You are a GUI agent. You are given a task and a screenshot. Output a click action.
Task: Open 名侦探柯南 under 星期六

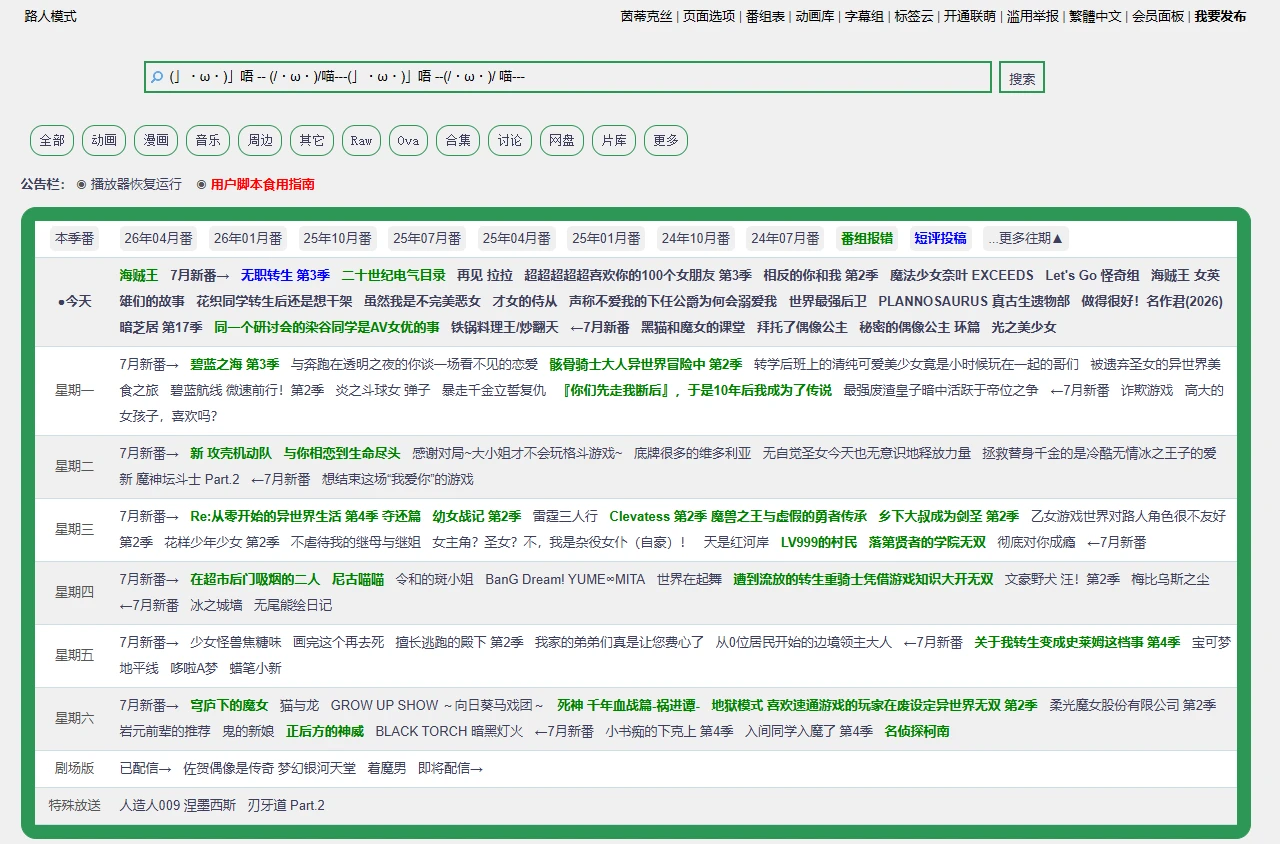[917, 731]
